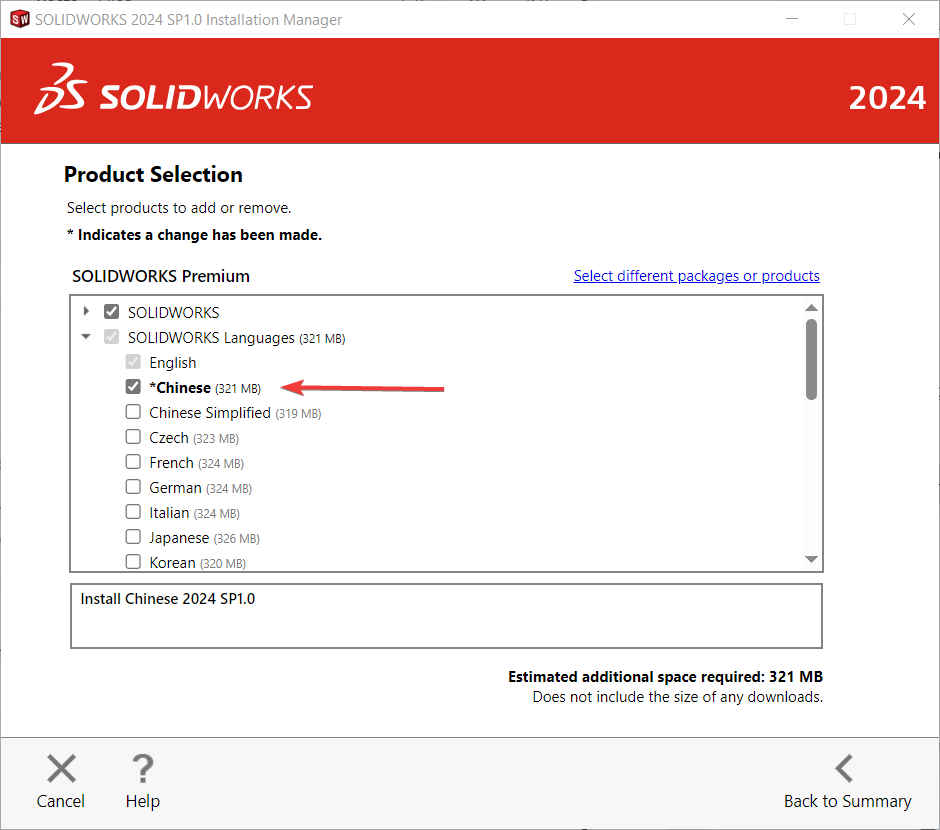Select the French (324 MB) row label
940x830 pixels.
[x=197, y=463]
